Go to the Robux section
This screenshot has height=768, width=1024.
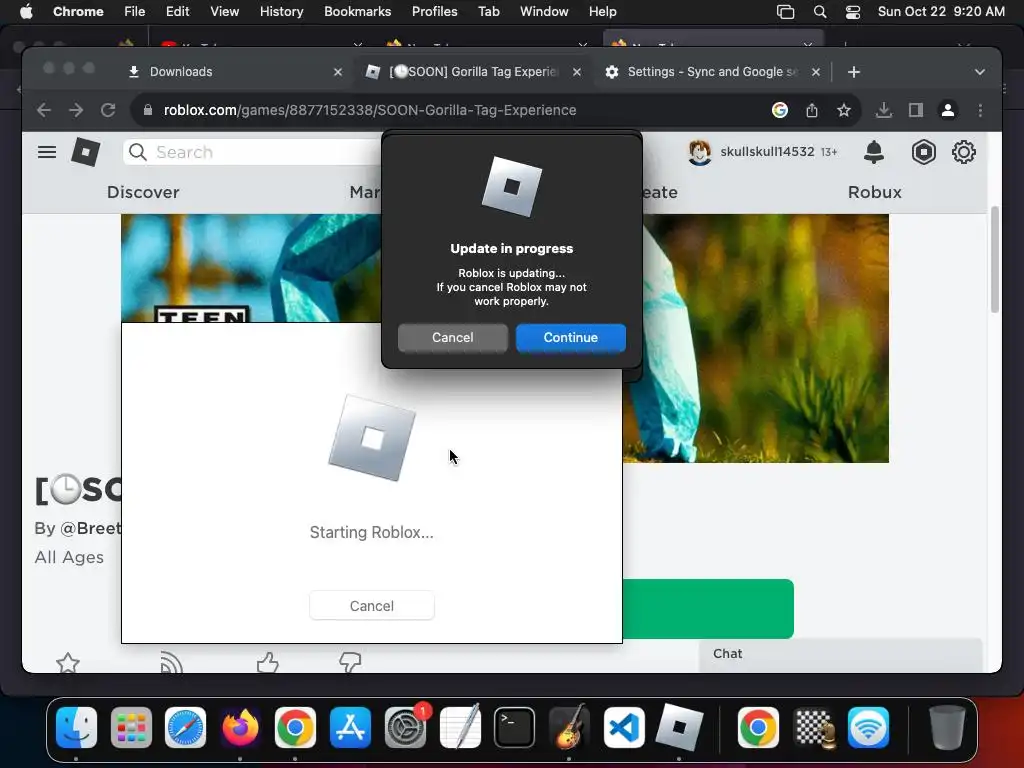point(874,192)
